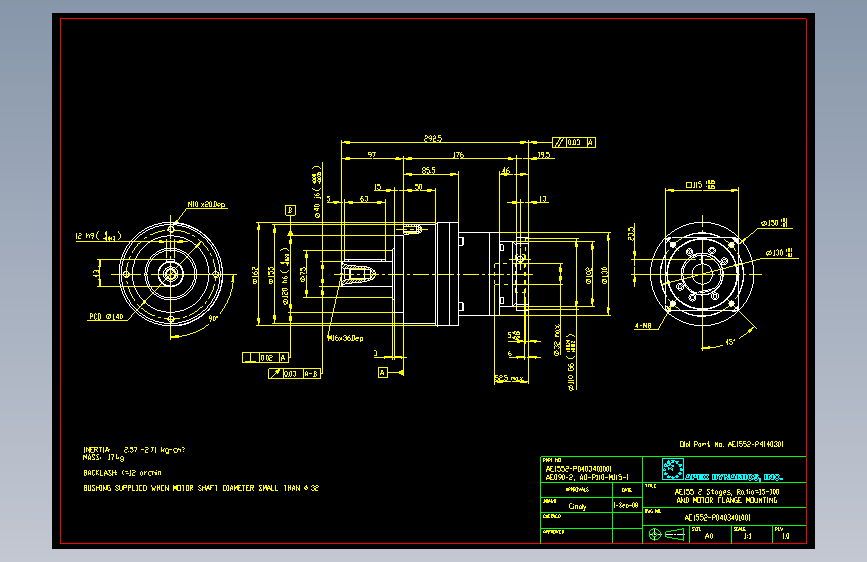Viewport: 867px width, 562px height.
Task: Click the first-angle projection symbol
Action: coord(666,534)
